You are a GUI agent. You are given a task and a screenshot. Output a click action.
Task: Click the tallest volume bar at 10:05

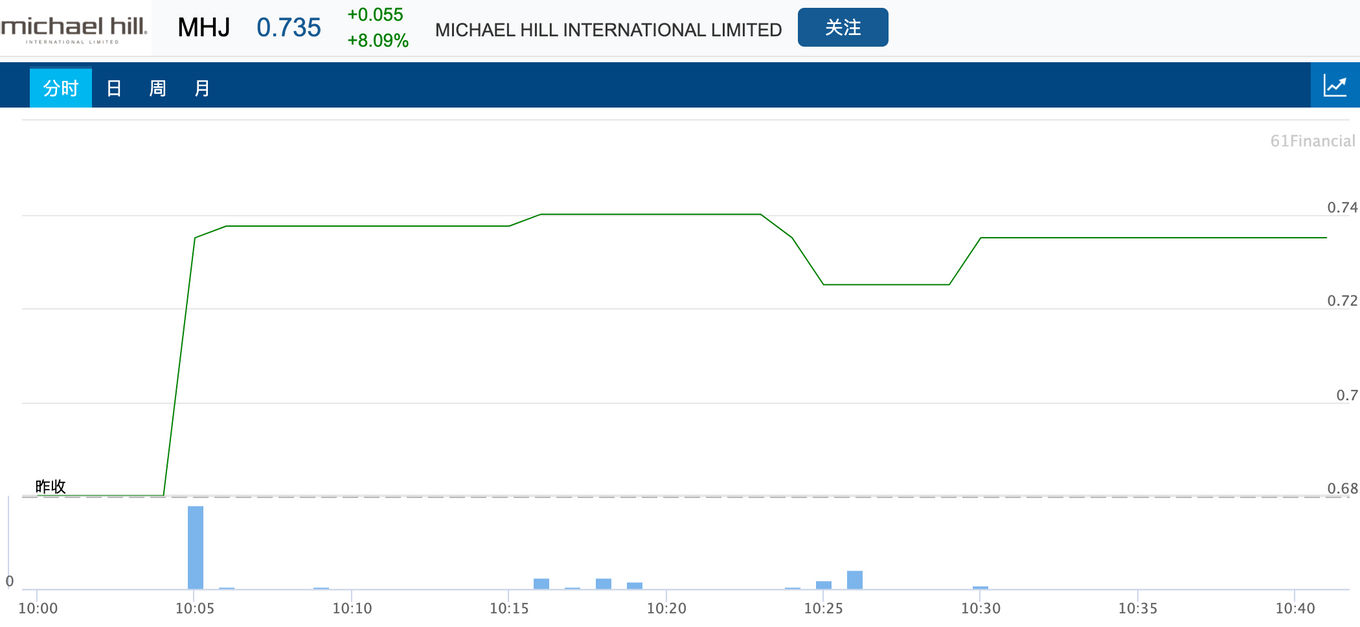tap(195, 548)
